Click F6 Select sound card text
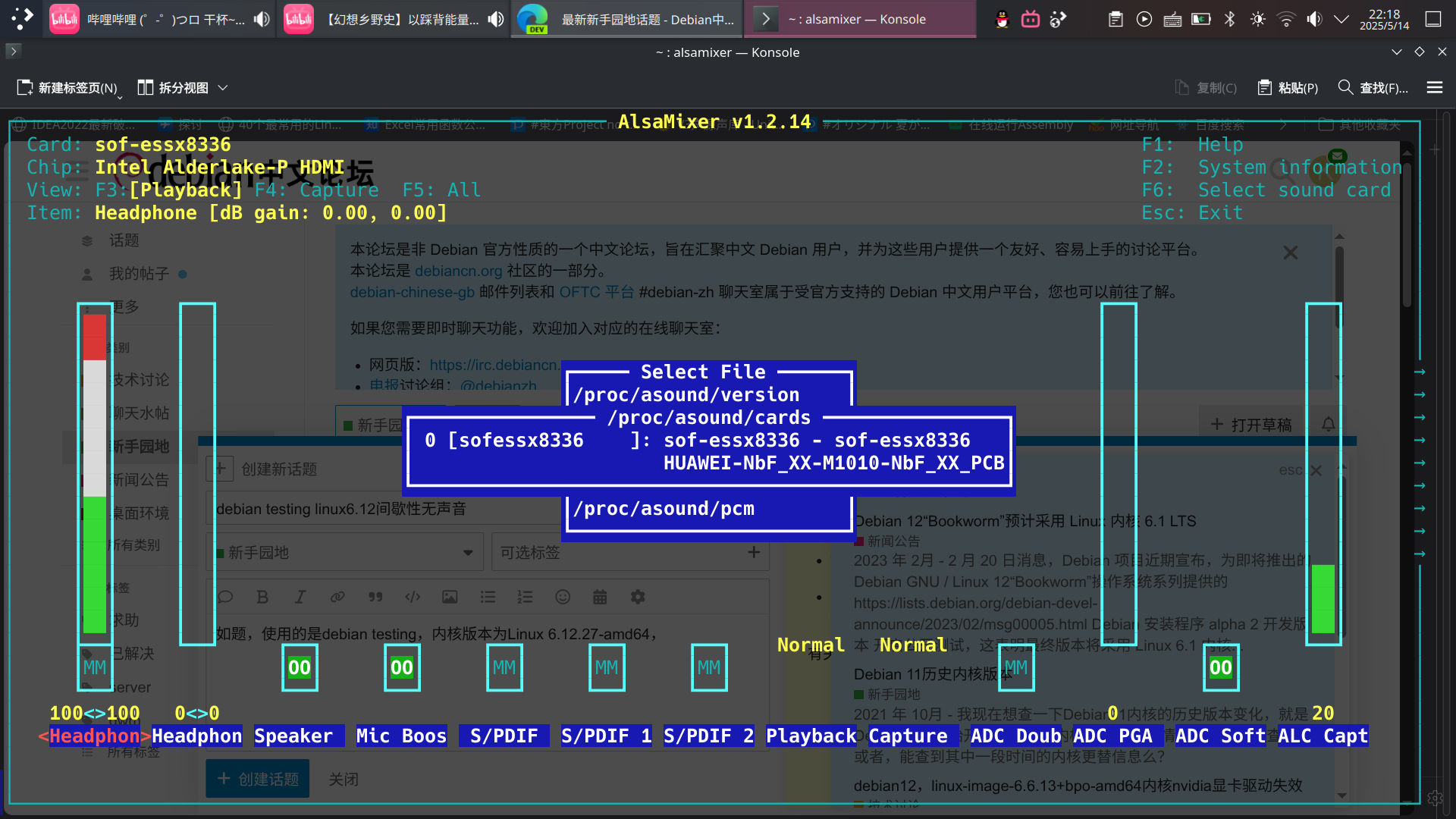The width and height of the screenshot is (1456, 819). pyautogui.click(x=1266, y=190)
